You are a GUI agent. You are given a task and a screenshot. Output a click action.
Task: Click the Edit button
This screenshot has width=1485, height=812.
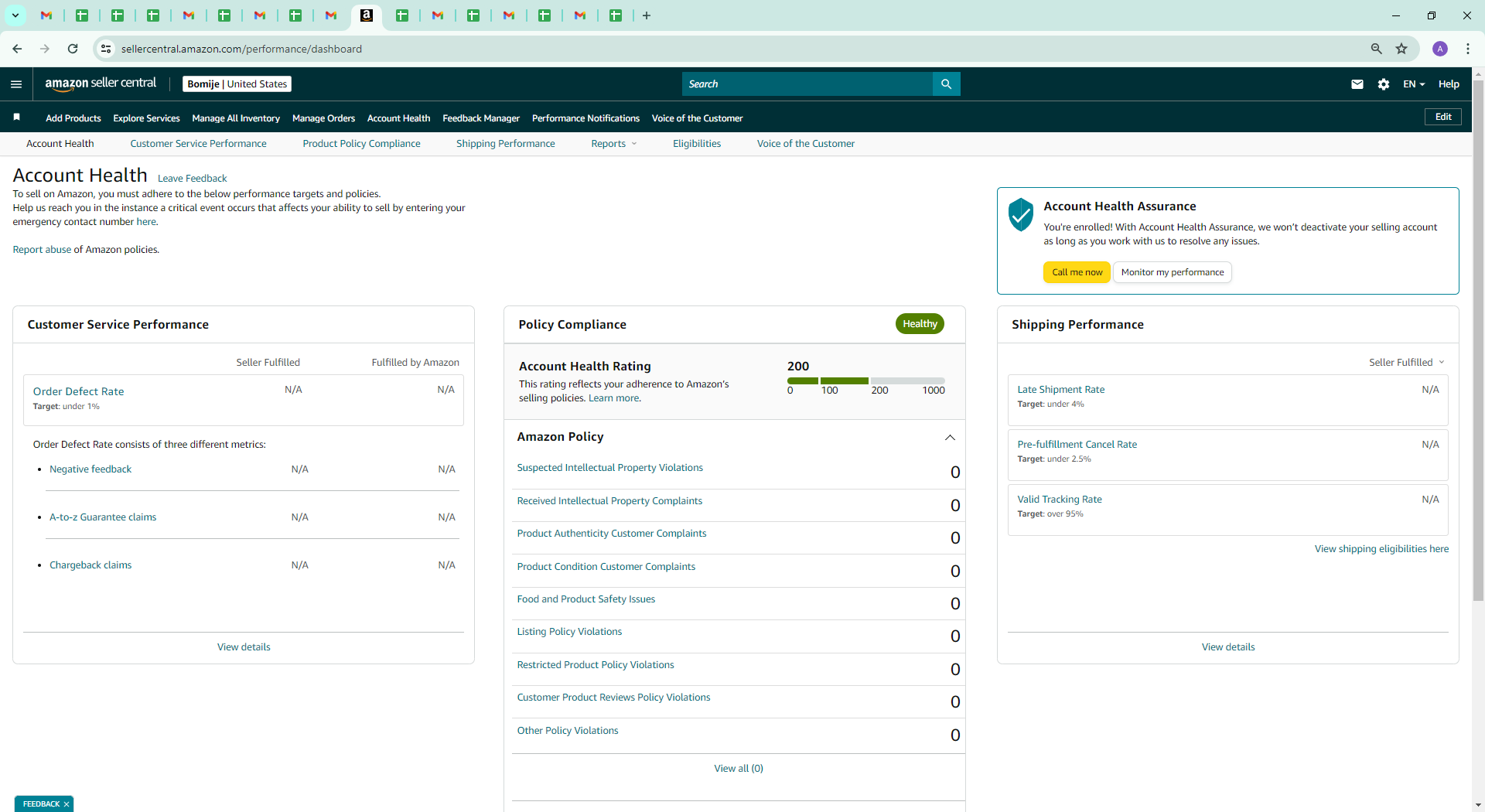pos(1443,117)
